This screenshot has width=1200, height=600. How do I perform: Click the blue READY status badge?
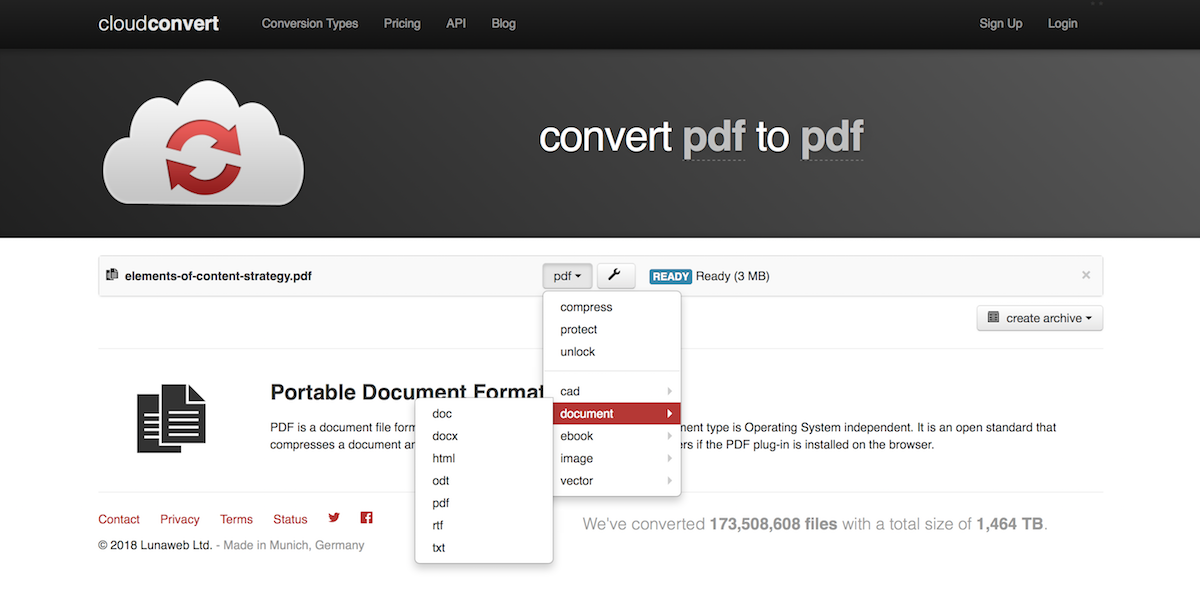(671, 276)
